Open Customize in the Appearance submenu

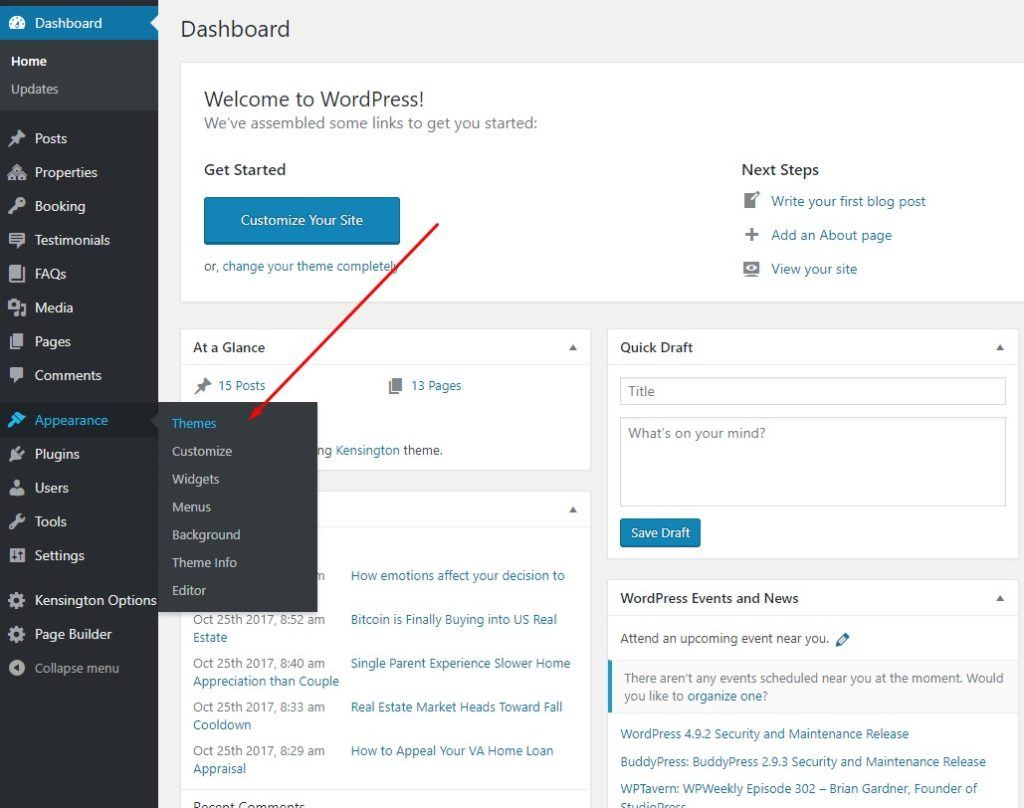[202, 451]
